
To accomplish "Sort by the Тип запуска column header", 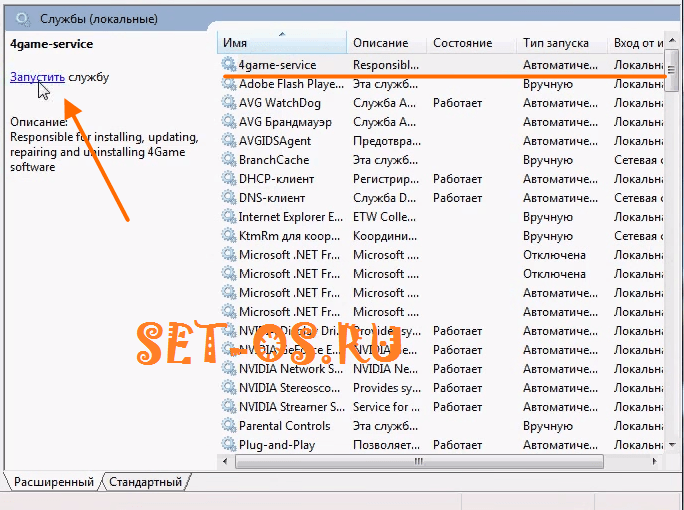I will point(562,42).
